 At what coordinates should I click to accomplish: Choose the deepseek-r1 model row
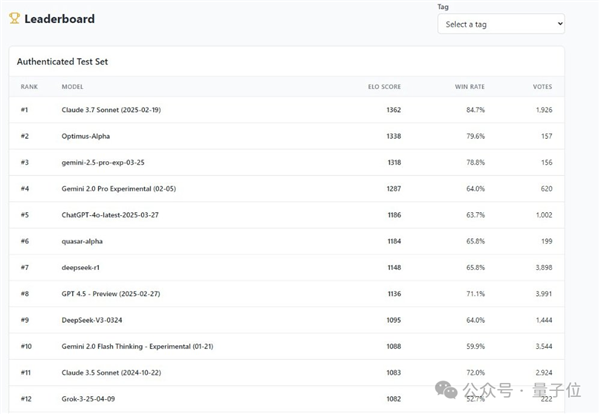tap(81, 267)
